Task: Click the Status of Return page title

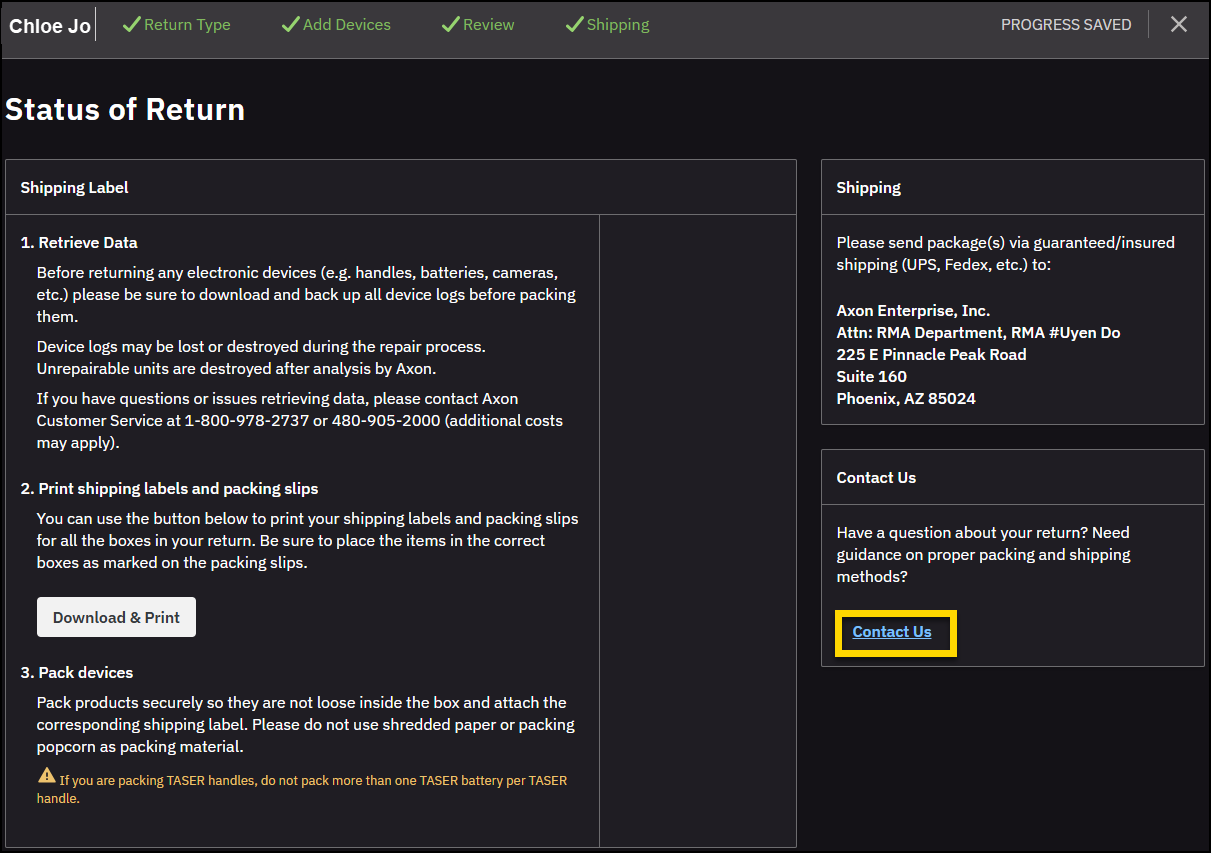Action: click(125, 109)
